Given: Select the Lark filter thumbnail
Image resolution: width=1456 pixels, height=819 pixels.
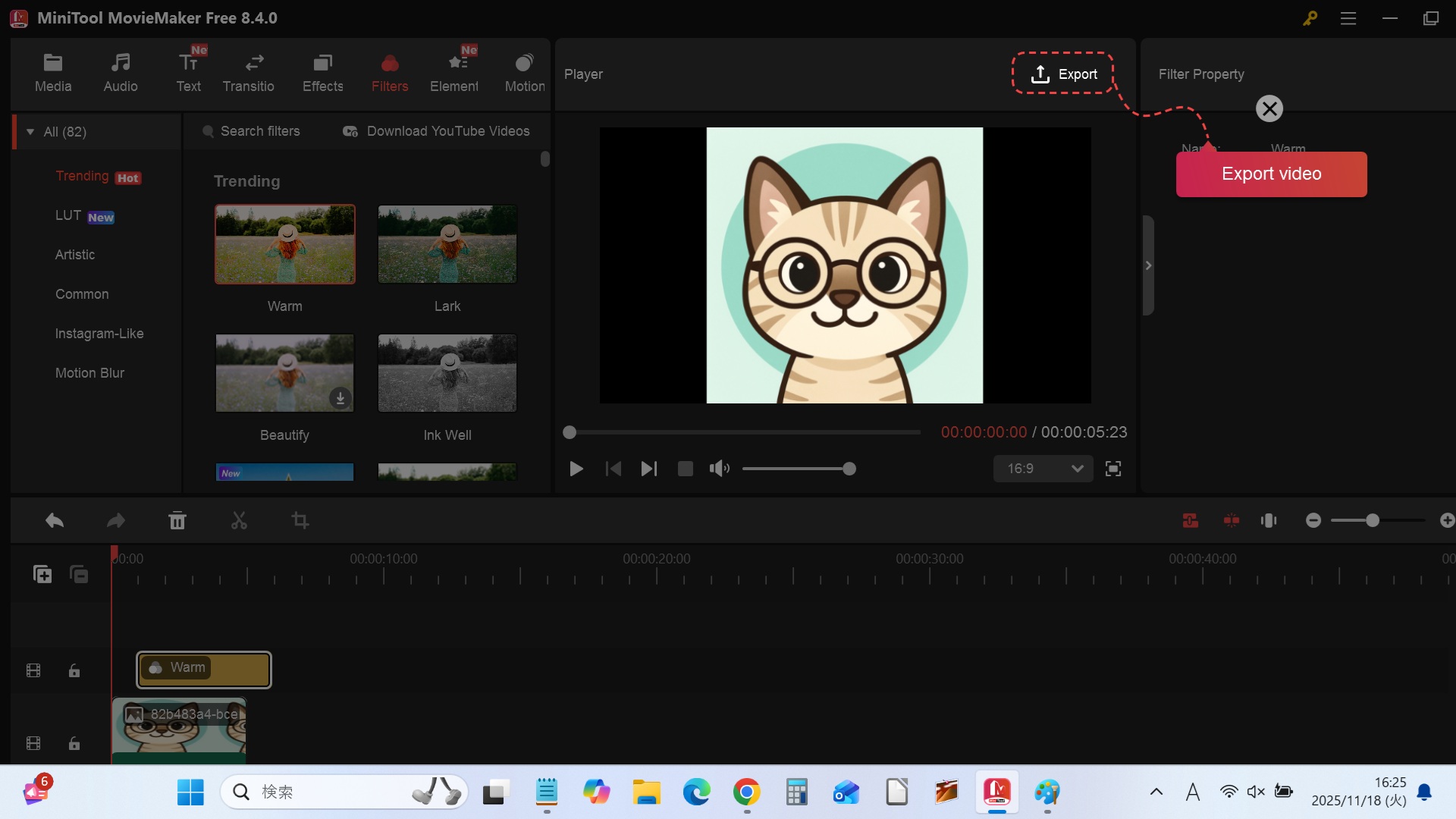Looking at the screenshot, I should pos(447,244).
